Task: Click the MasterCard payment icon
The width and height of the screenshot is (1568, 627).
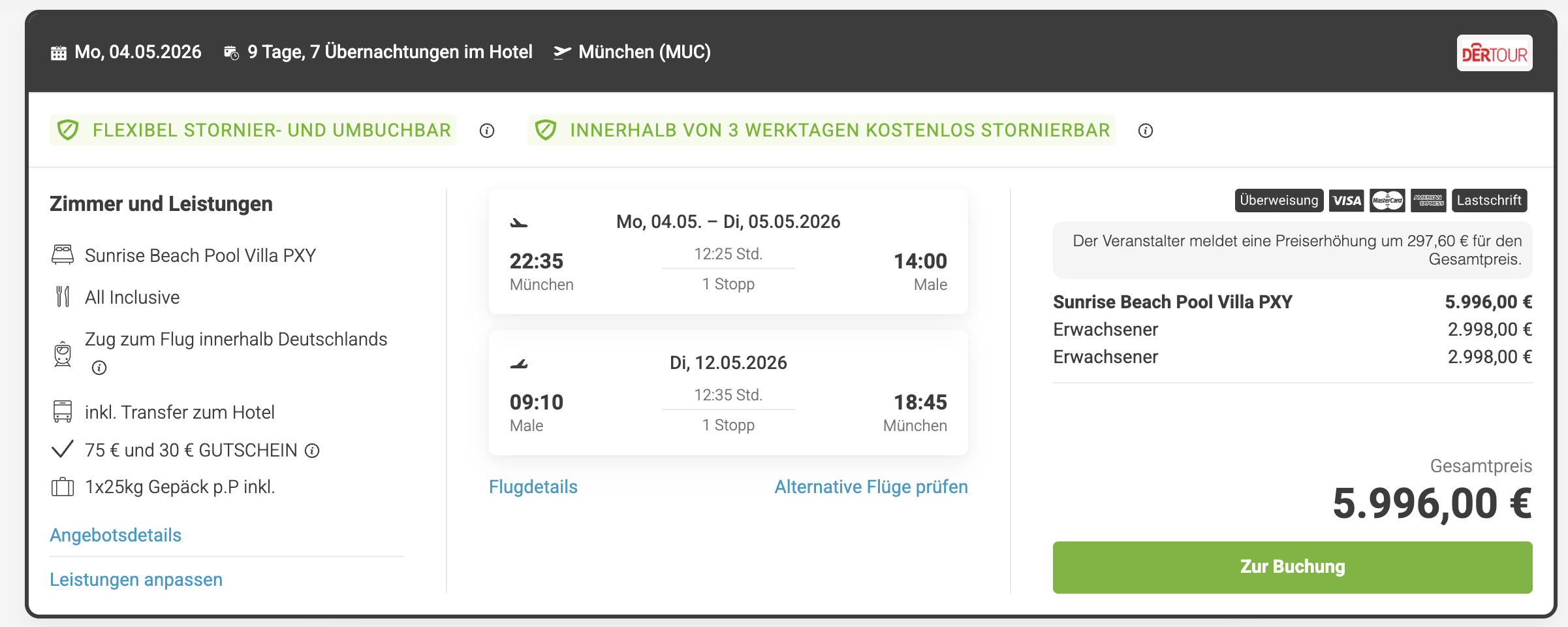Action: [x=1387, y=201]
